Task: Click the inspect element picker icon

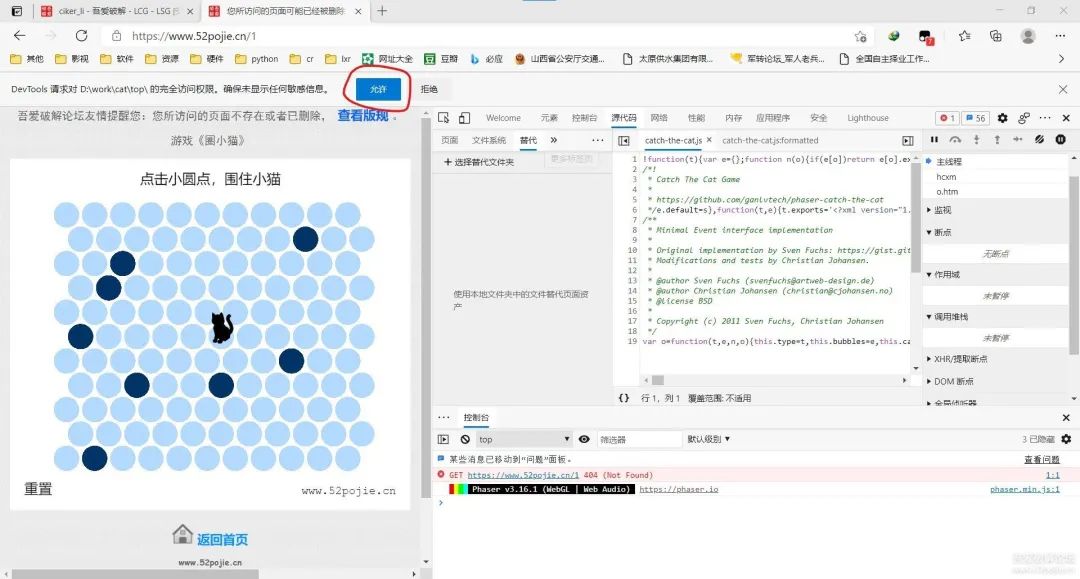Action: [444, 118]
